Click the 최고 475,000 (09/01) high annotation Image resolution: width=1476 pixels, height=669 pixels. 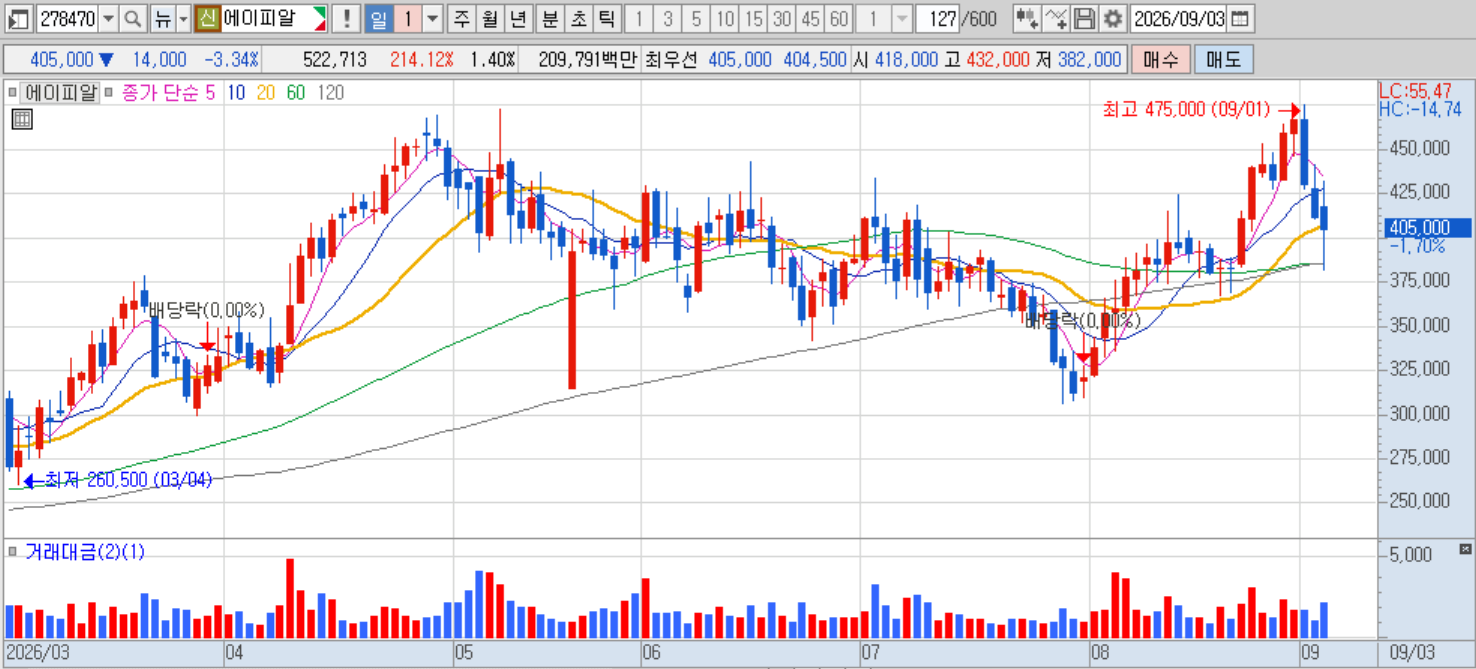1187,109
